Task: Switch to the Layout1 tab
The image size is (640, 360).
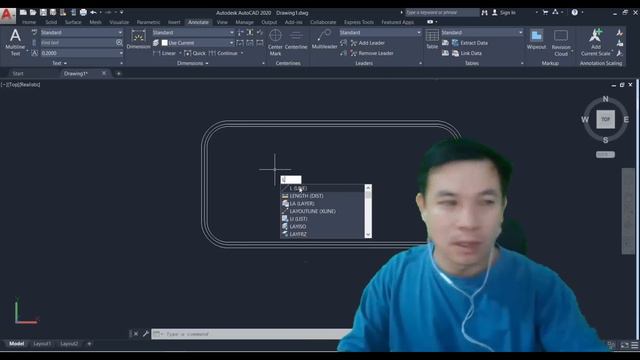Action: pyautogui.click(x=42, y=344)
